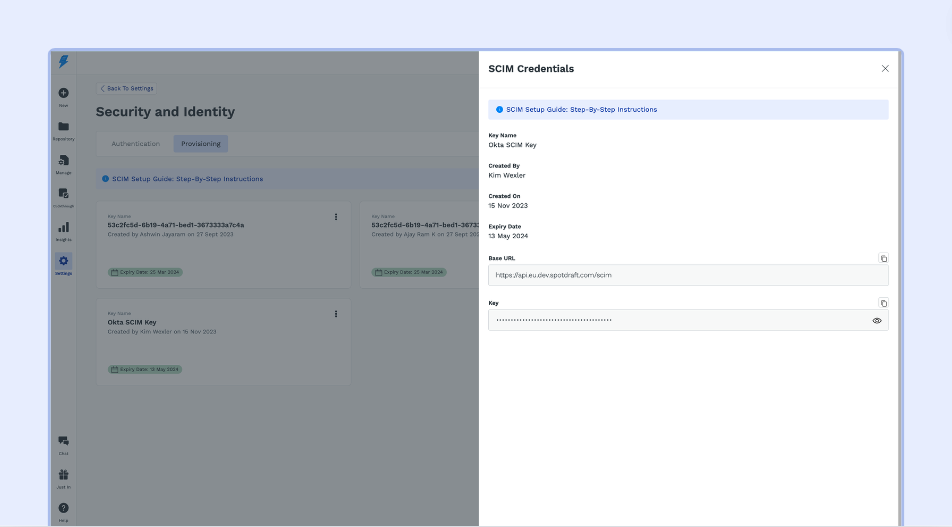Copy the SCIM Key value
This screenshot has width=952, height=527.
coord(883,303)
